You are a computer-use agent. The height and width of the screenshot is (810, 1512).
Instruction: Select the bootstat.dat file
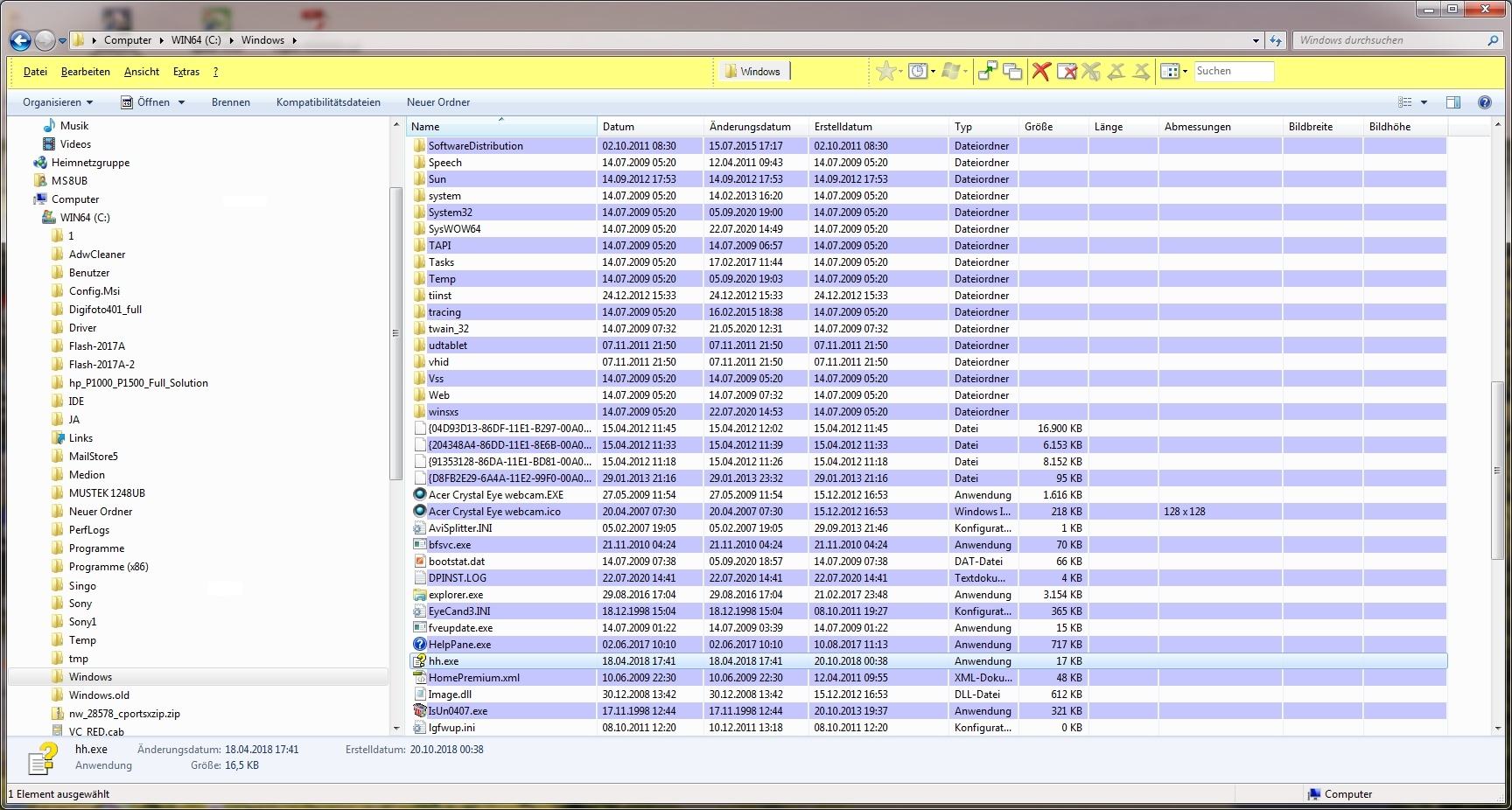927,562
